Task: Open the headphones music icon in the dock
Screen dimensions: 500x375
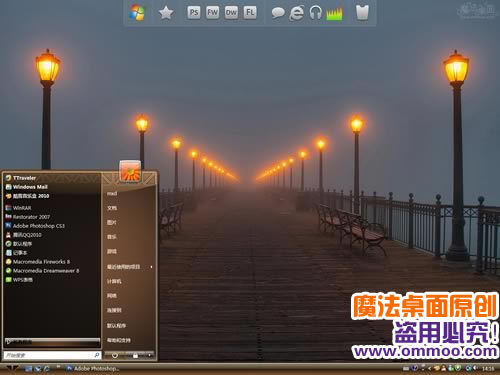Action: point(315,13)
